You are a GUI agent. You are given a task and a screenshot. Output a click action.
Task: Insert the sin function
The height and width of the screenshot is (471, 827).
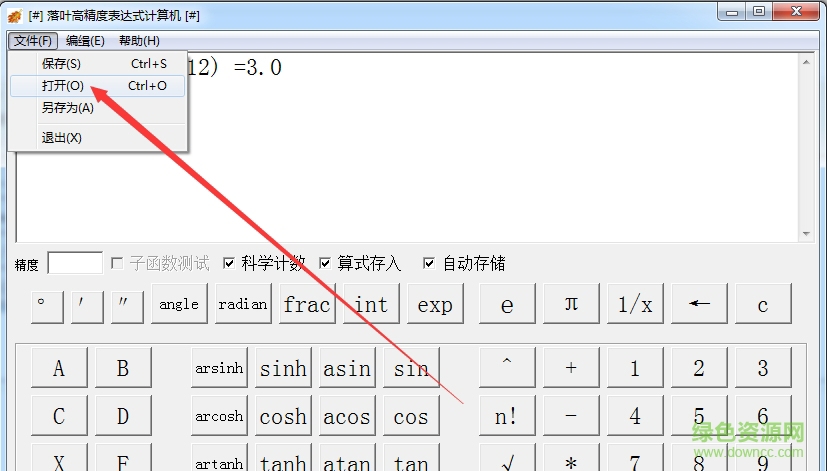click(411, 368)
